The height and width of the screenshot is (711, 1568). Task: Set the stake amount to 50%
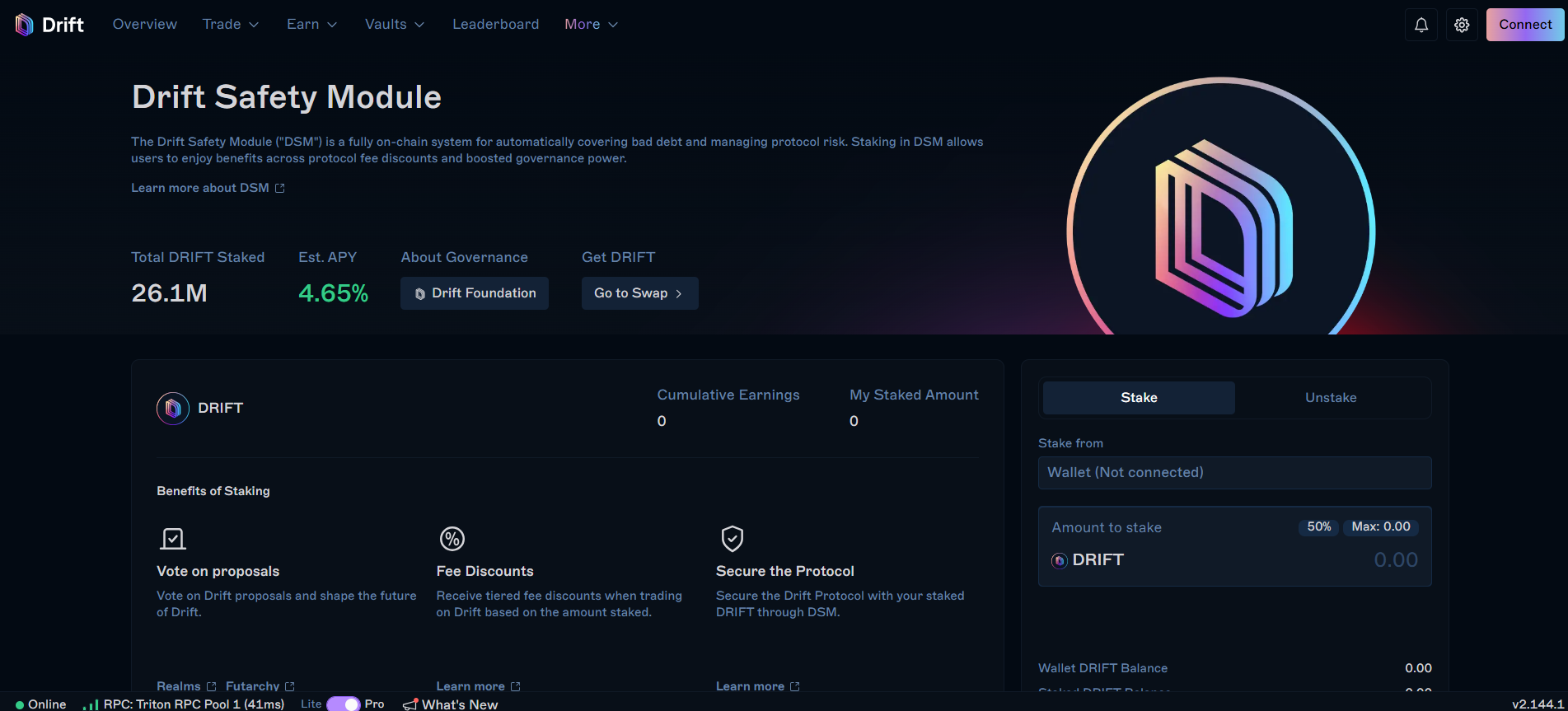point(1318,526)
